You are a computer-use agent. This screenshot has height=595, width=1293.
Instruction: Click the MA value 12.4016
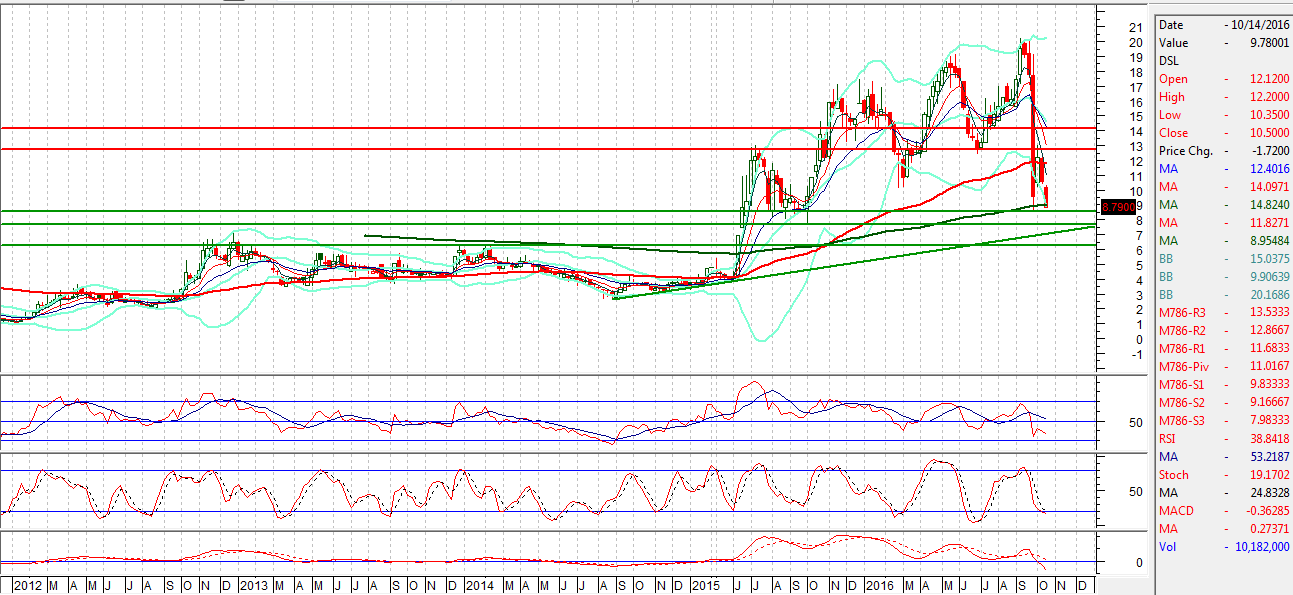point(1268,169)
